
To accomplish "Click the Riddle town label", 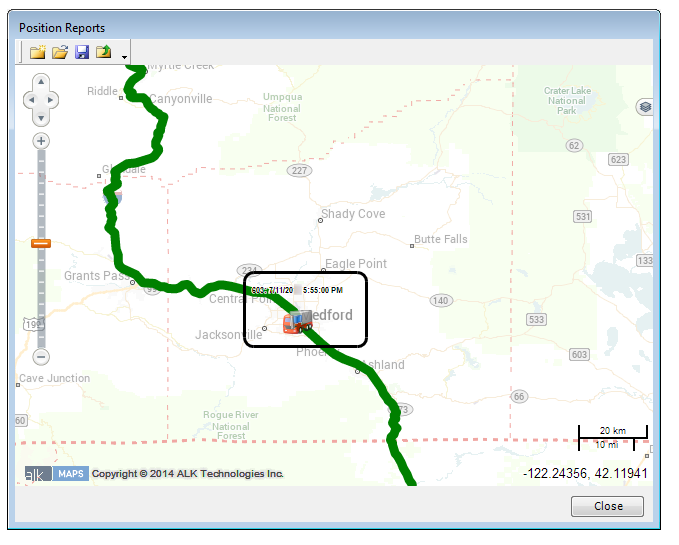I will click(102, 91).
